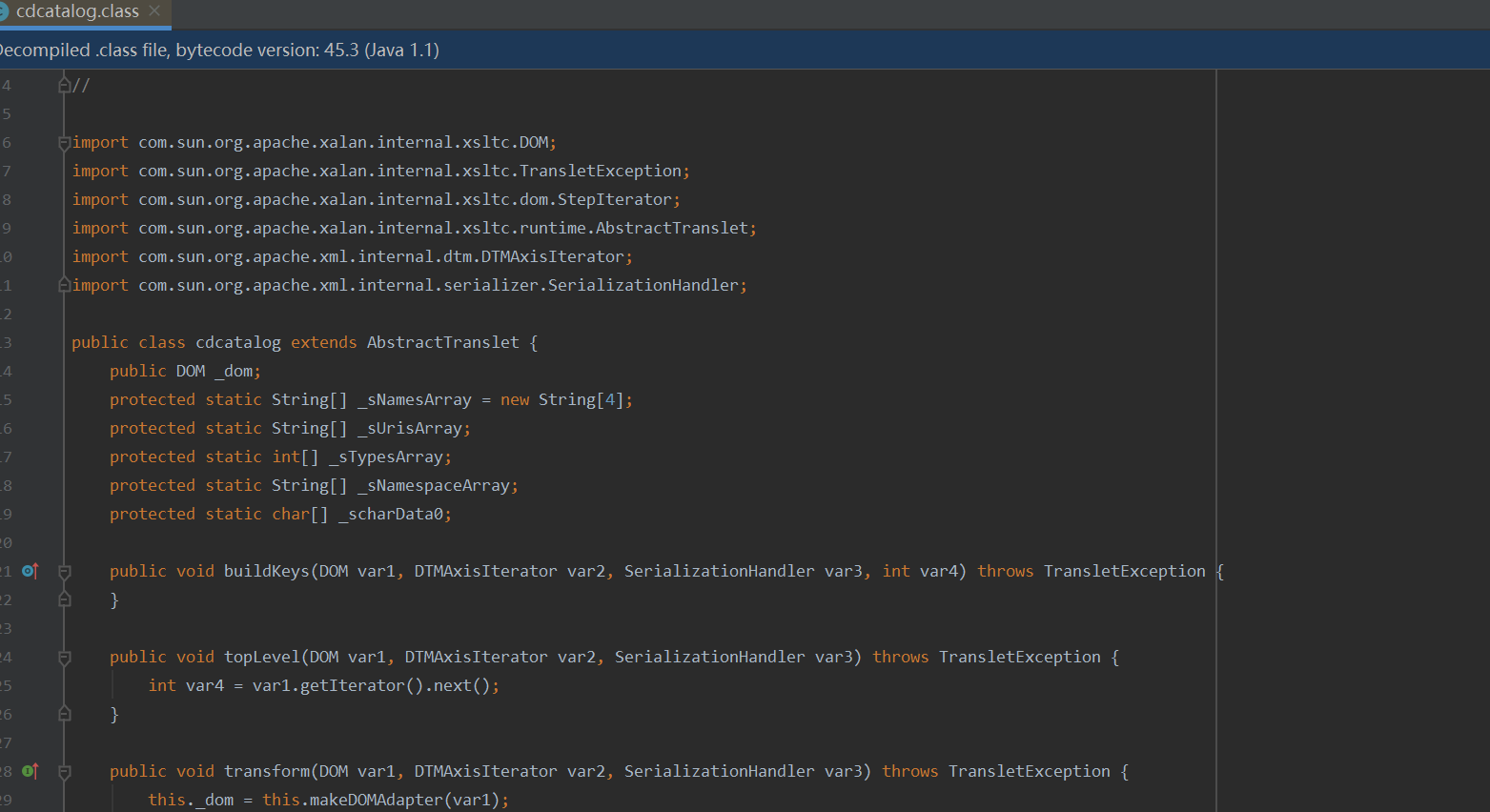Click TransletException in buildKeys throws clause
The width and height of the screenshot is (1490, 812).
(x=1125, y=571)
